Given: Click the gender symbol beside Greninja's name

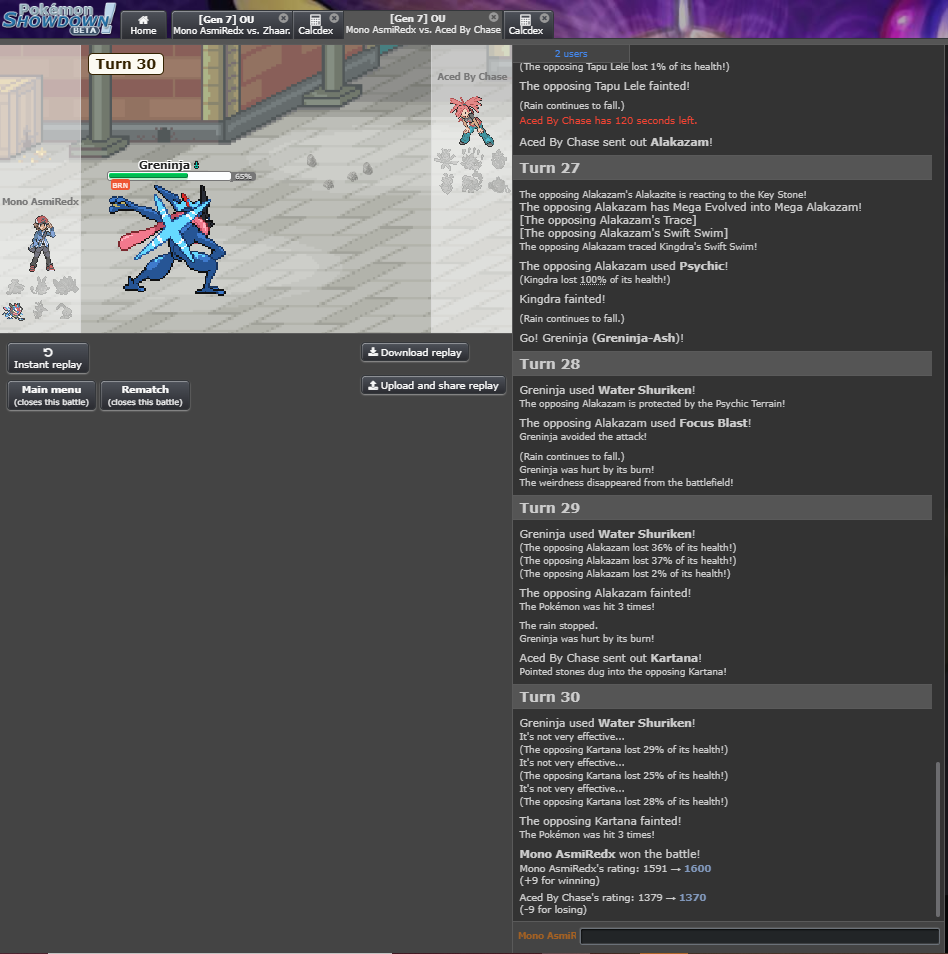Looking at the screenshot, I should pos(196,165).
